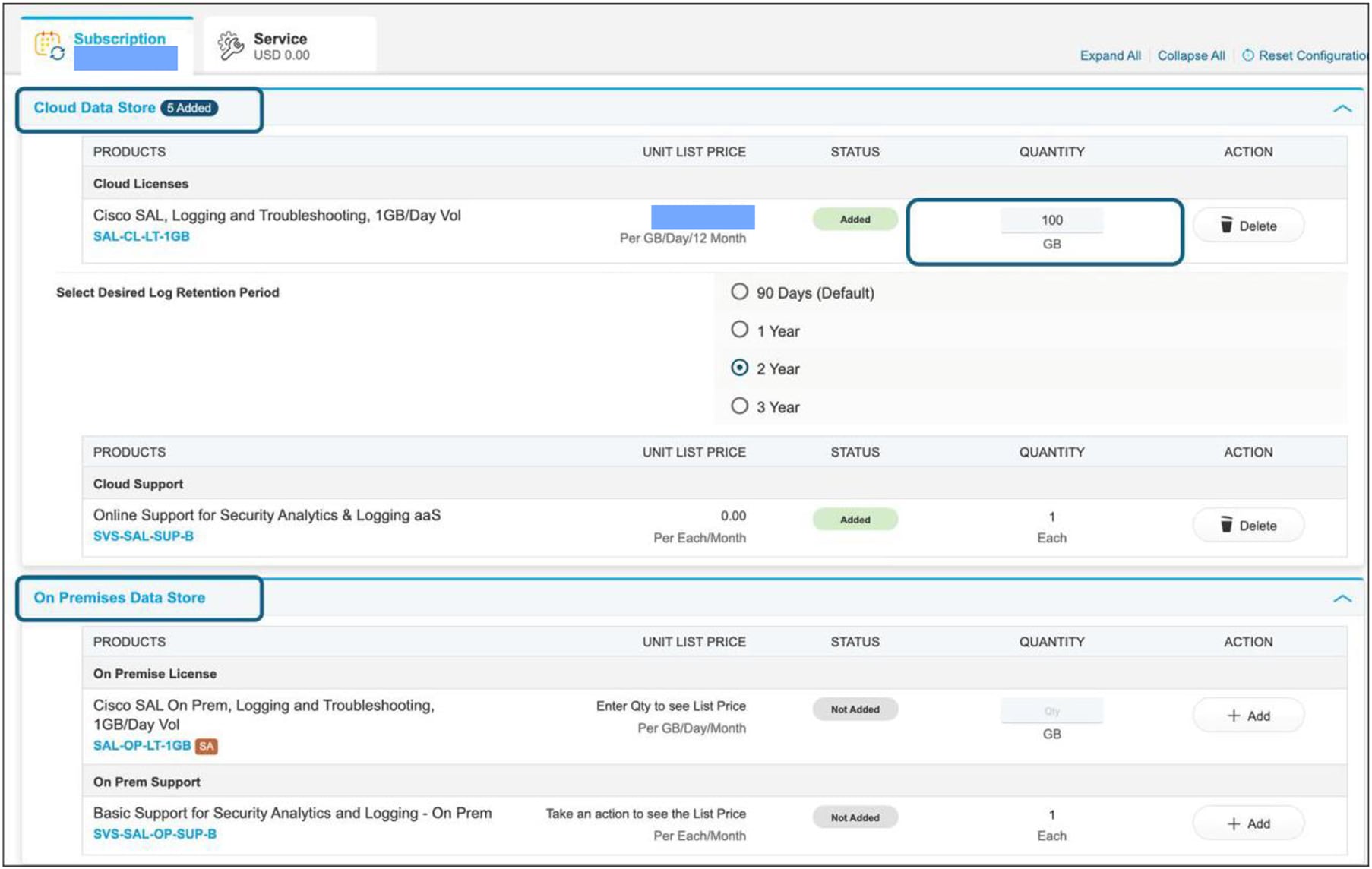
Task: Choose the 3 Year log retention period
Action: point(739,406)
